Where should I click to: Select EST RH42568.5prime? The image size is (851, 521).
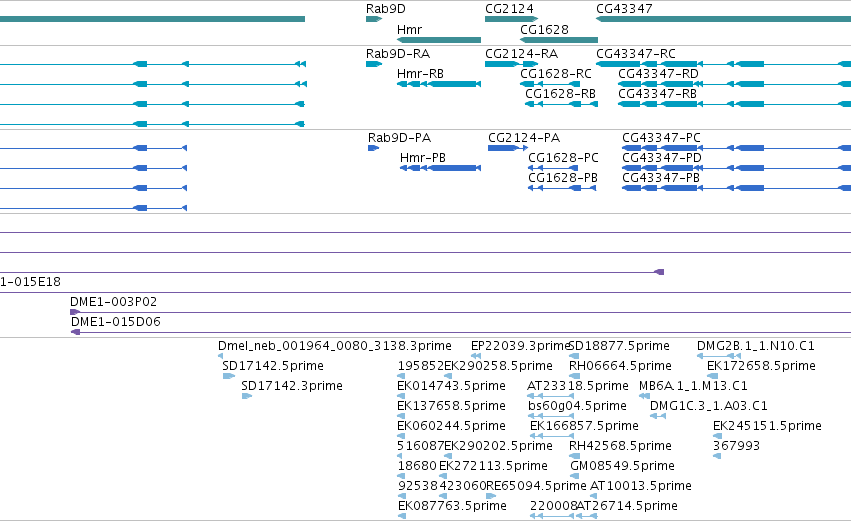[620, 446]
